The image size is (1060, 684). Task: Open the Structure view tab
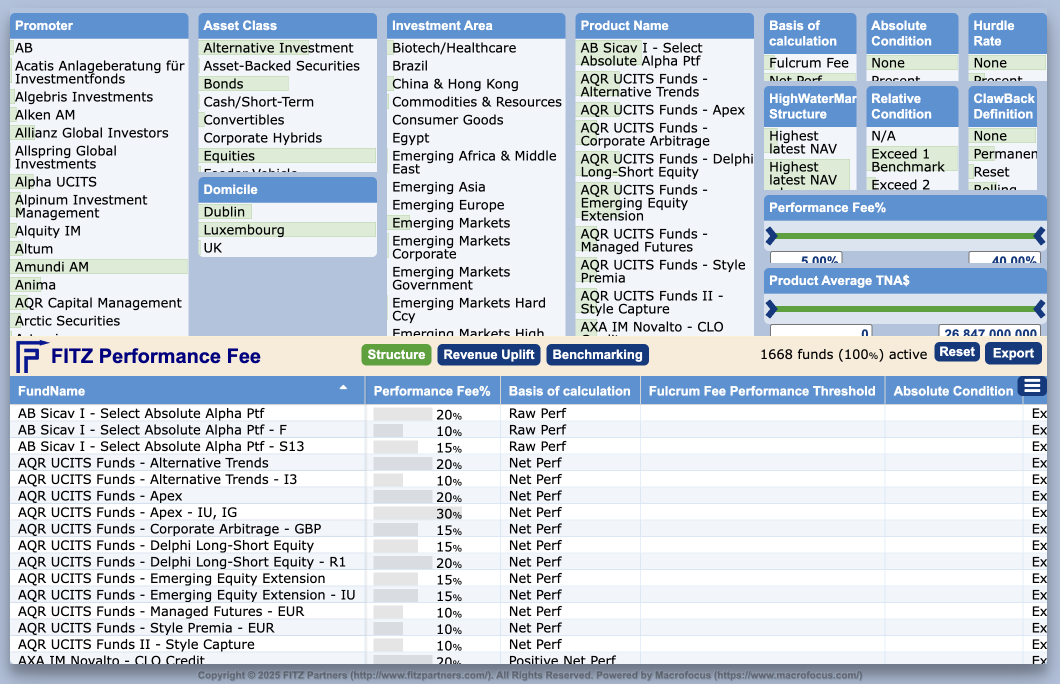(396, 355)
